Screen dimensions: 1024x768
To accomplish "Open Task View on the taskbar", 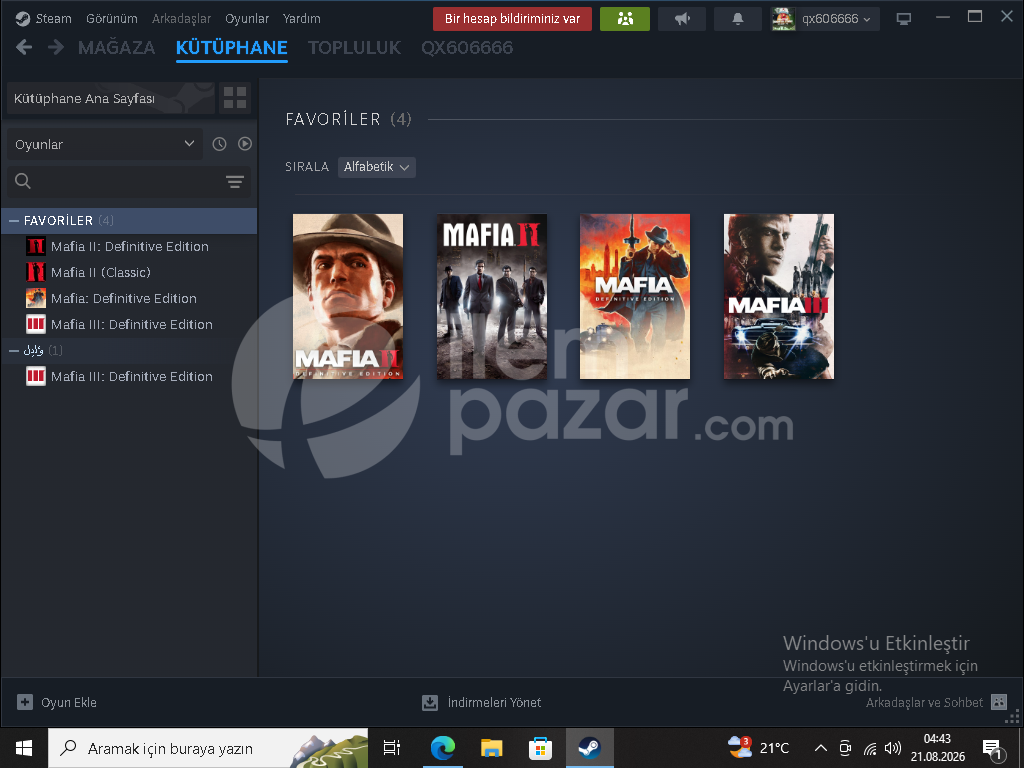I will pyautogui.click(x=392, y=748).
